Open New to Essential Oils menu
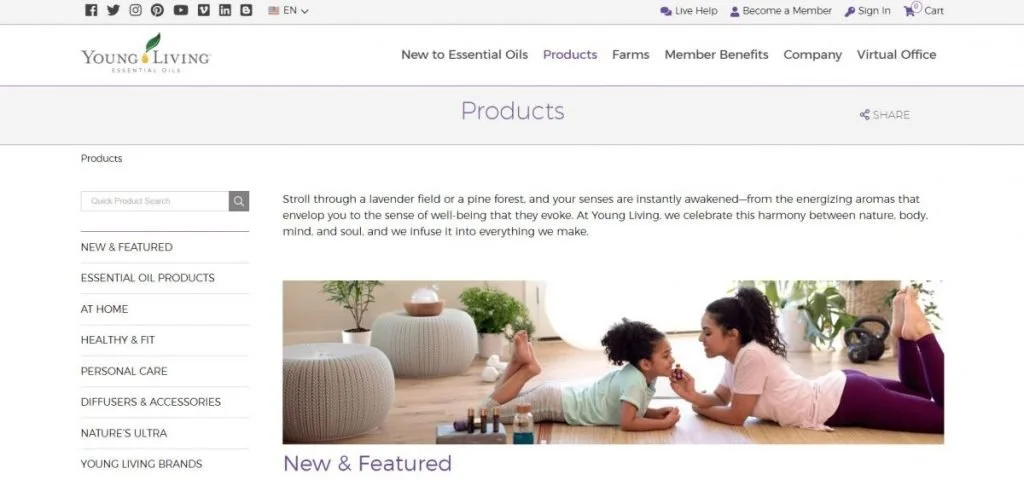1024x480 pixels. (x=464, y=55)
